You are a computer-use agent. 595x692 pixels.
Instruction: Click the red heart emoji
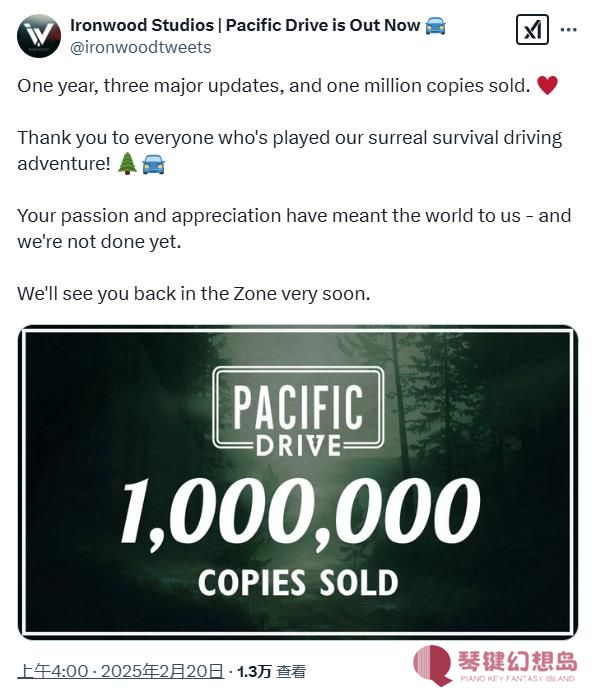coord(547,85)
